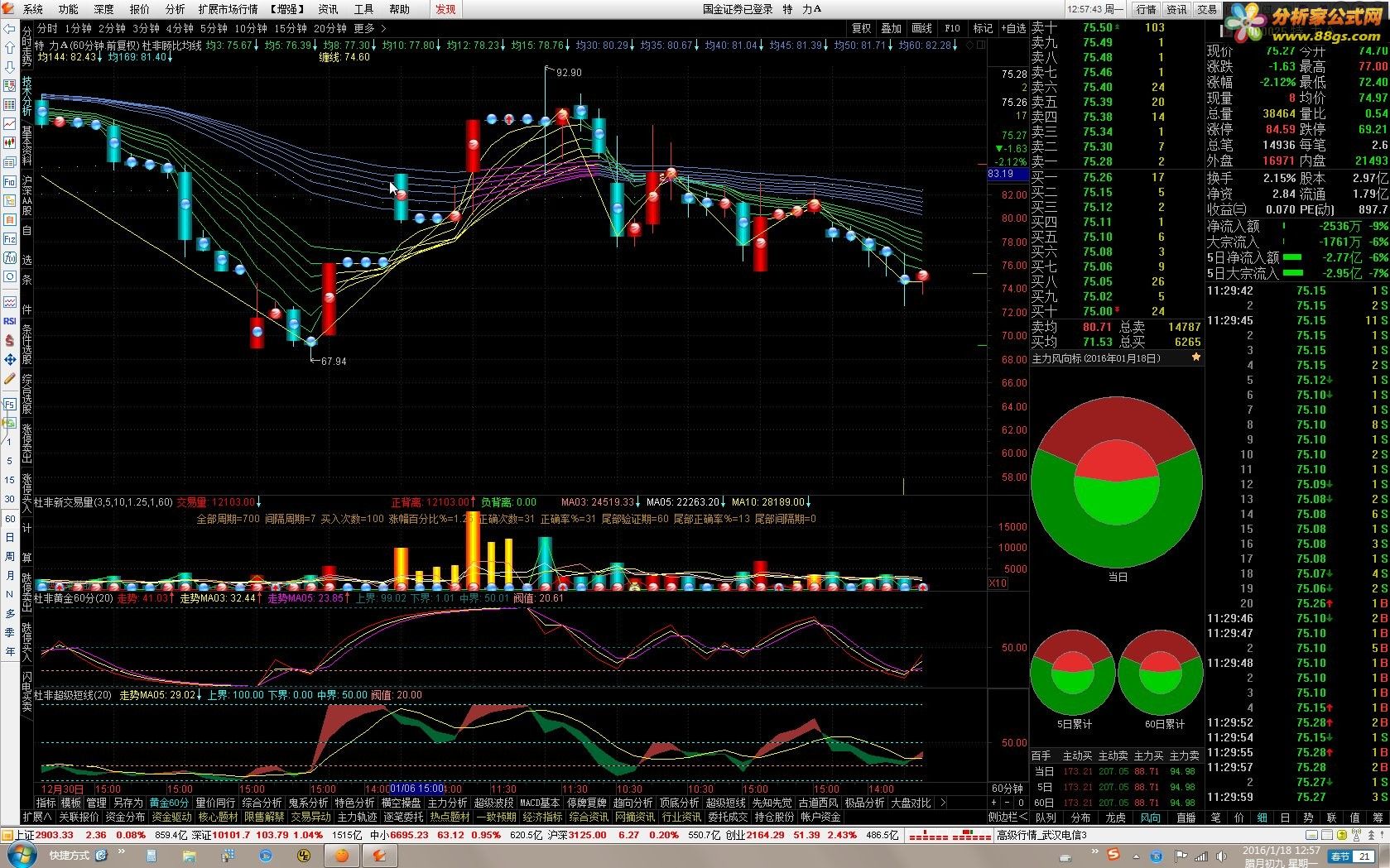This screenshot has width=1390, height=868.
Task: Switch to 主力分析 indicator tab
Action: pos(447,803)
